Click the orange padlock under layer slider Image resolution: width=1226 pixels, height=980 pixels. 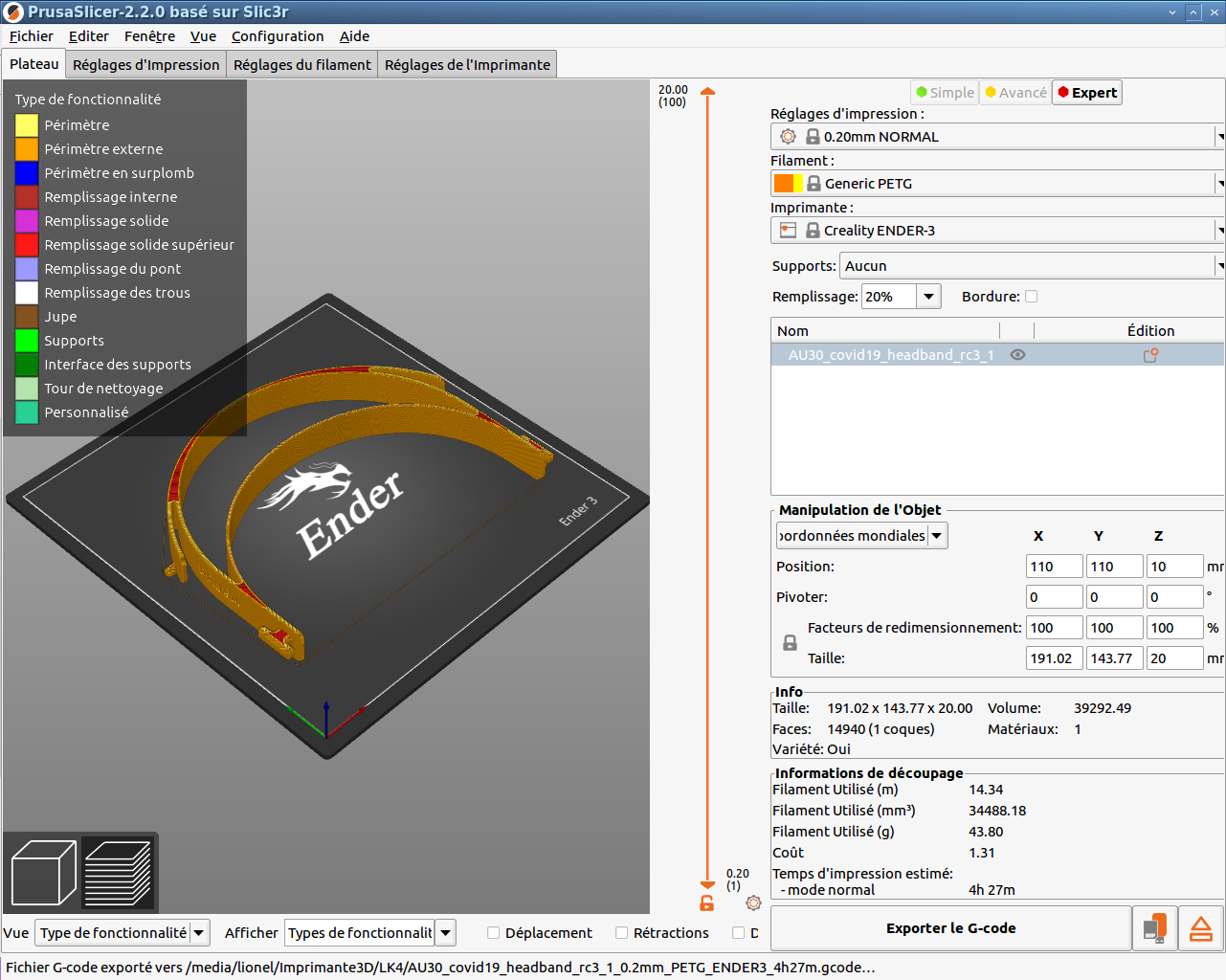tap(707, 902)
